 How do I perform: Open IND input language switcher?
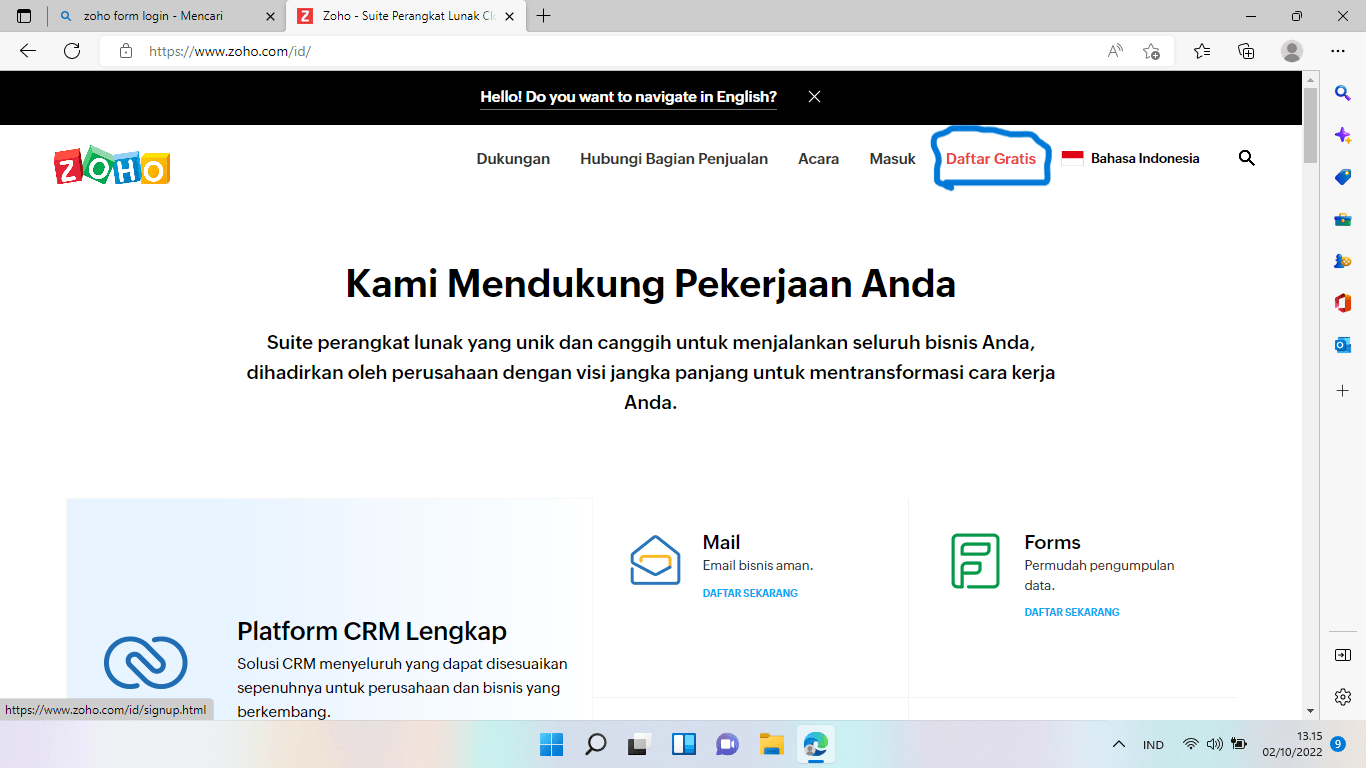click(1153, 745)
